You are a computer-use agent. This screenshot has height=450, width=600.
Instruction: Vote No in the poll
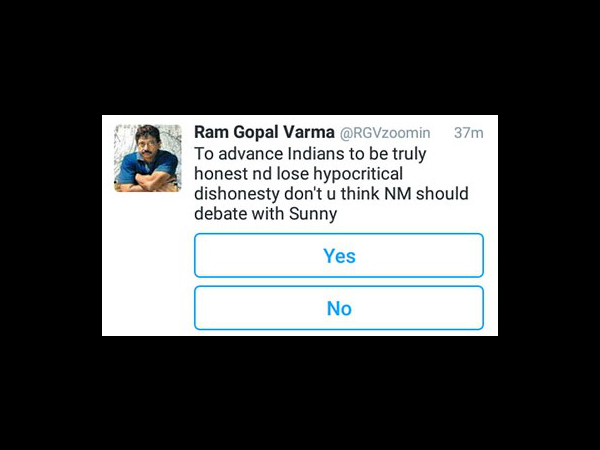[339, 308]
